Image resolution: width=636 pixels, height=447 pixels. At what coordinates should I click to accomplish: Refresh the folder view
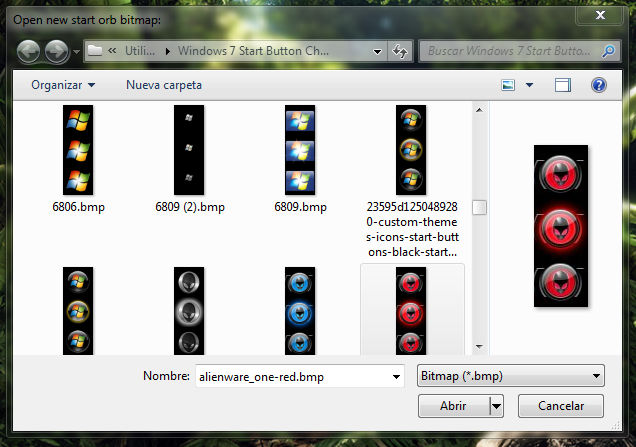click(x=400, y=51)
